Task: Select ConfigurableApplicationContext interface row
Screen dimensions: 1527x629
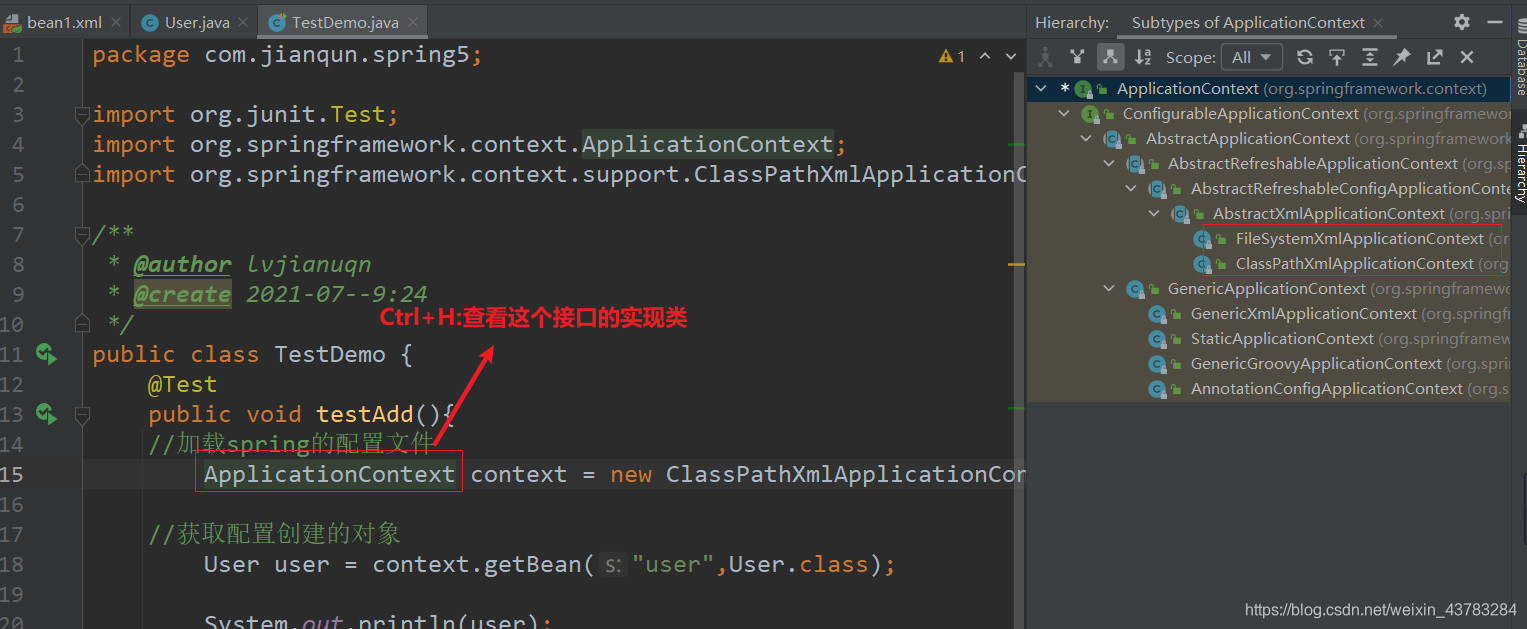Action: click(1268, 114)
